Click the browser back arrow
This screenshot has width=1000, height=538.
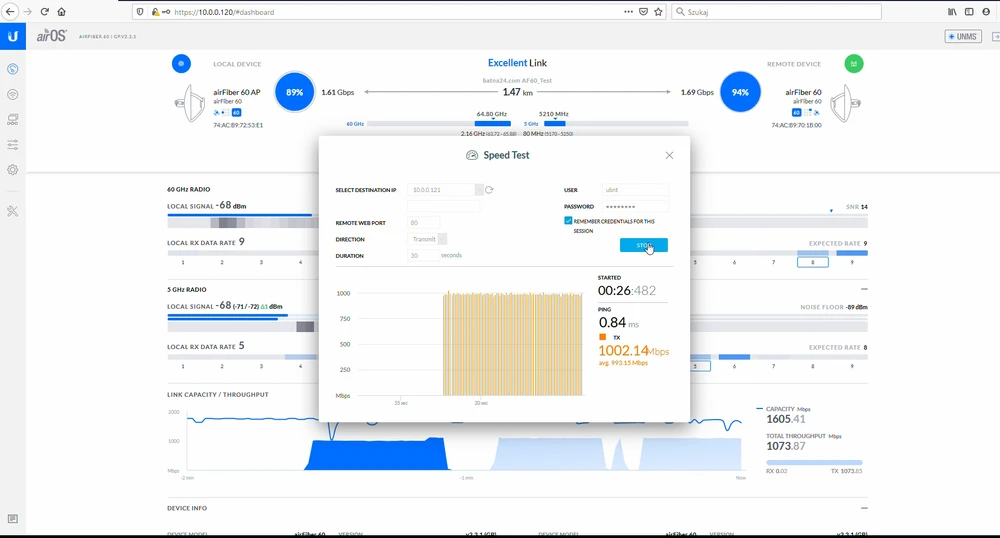(10, 11)
